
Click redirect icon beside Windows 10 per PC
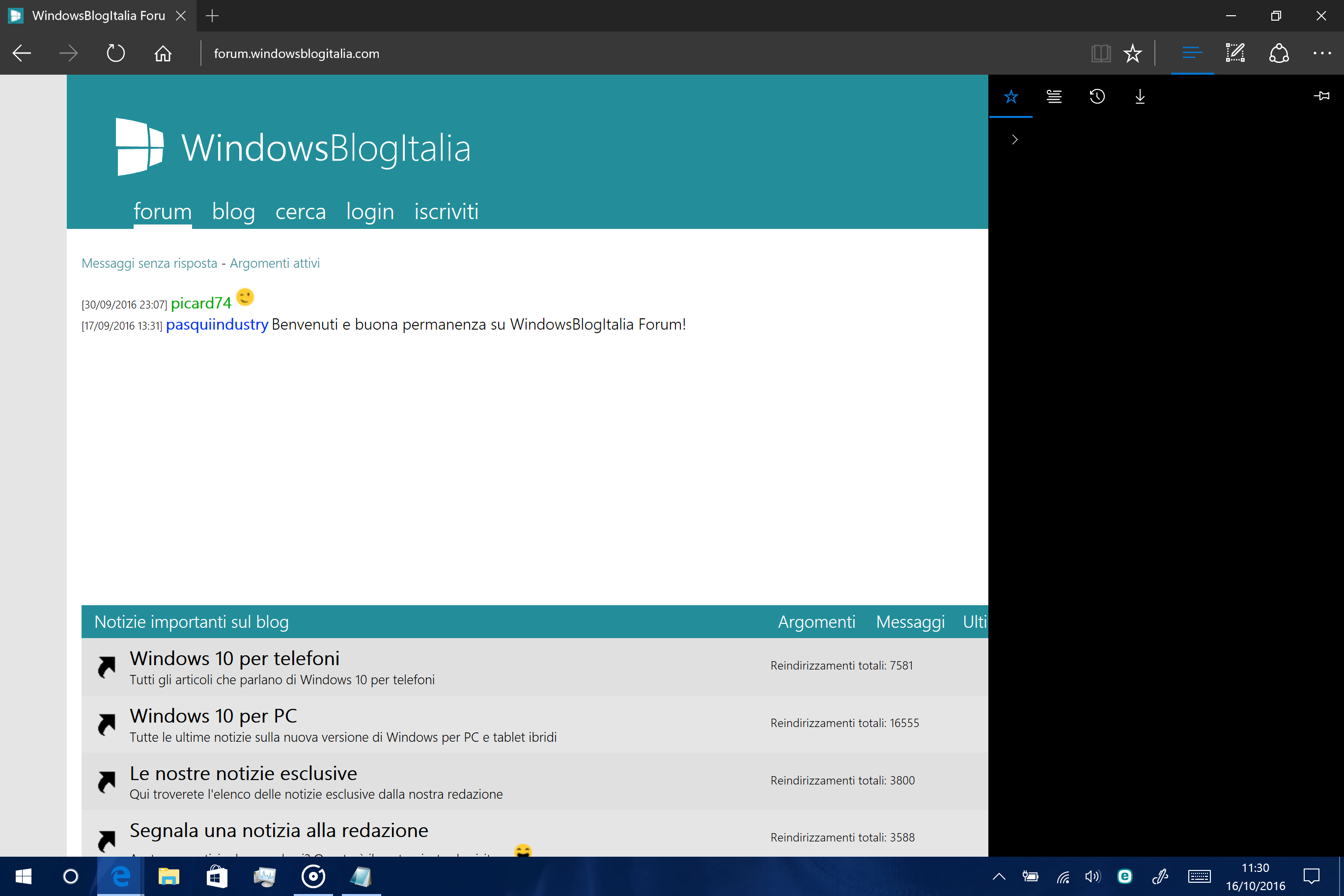coord(106,725)
